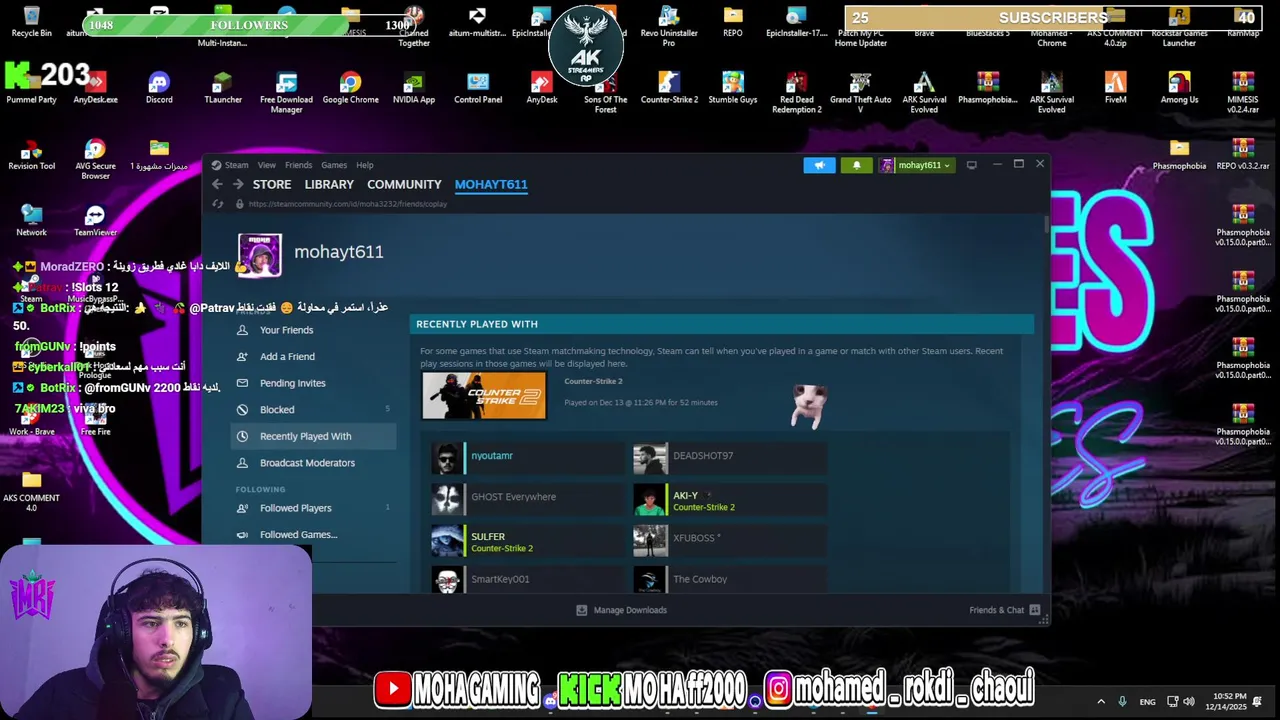The width and height of the screenshot is (1280, 720).
Task: Open the mohayt611 profile name link
Action: pyautogui.click(x=339, y=252)
